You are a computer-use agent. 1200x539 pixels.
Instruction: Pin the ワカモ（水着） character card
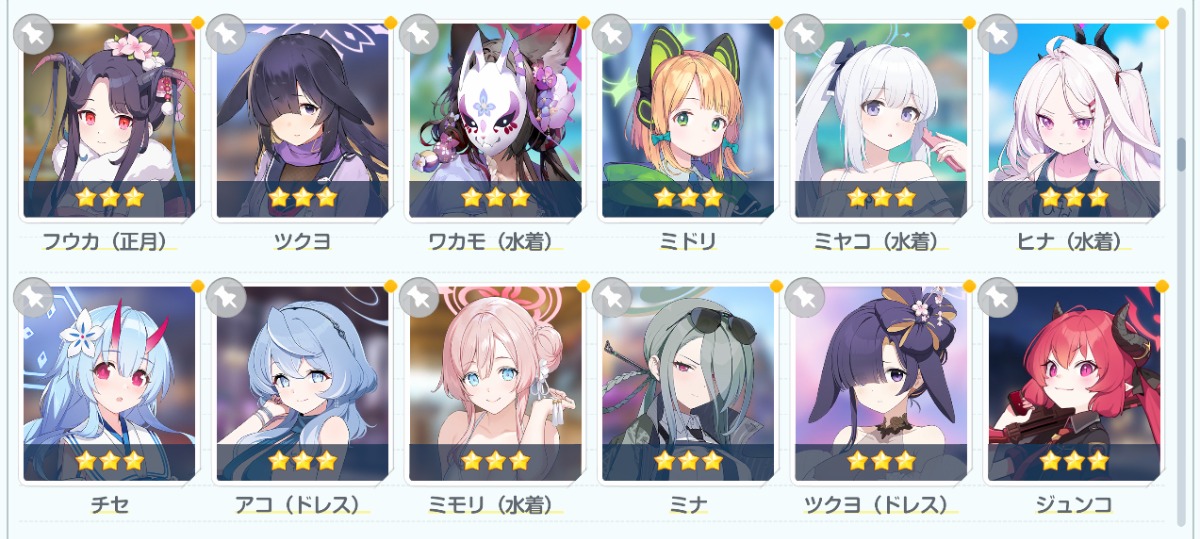click(419, 34)
